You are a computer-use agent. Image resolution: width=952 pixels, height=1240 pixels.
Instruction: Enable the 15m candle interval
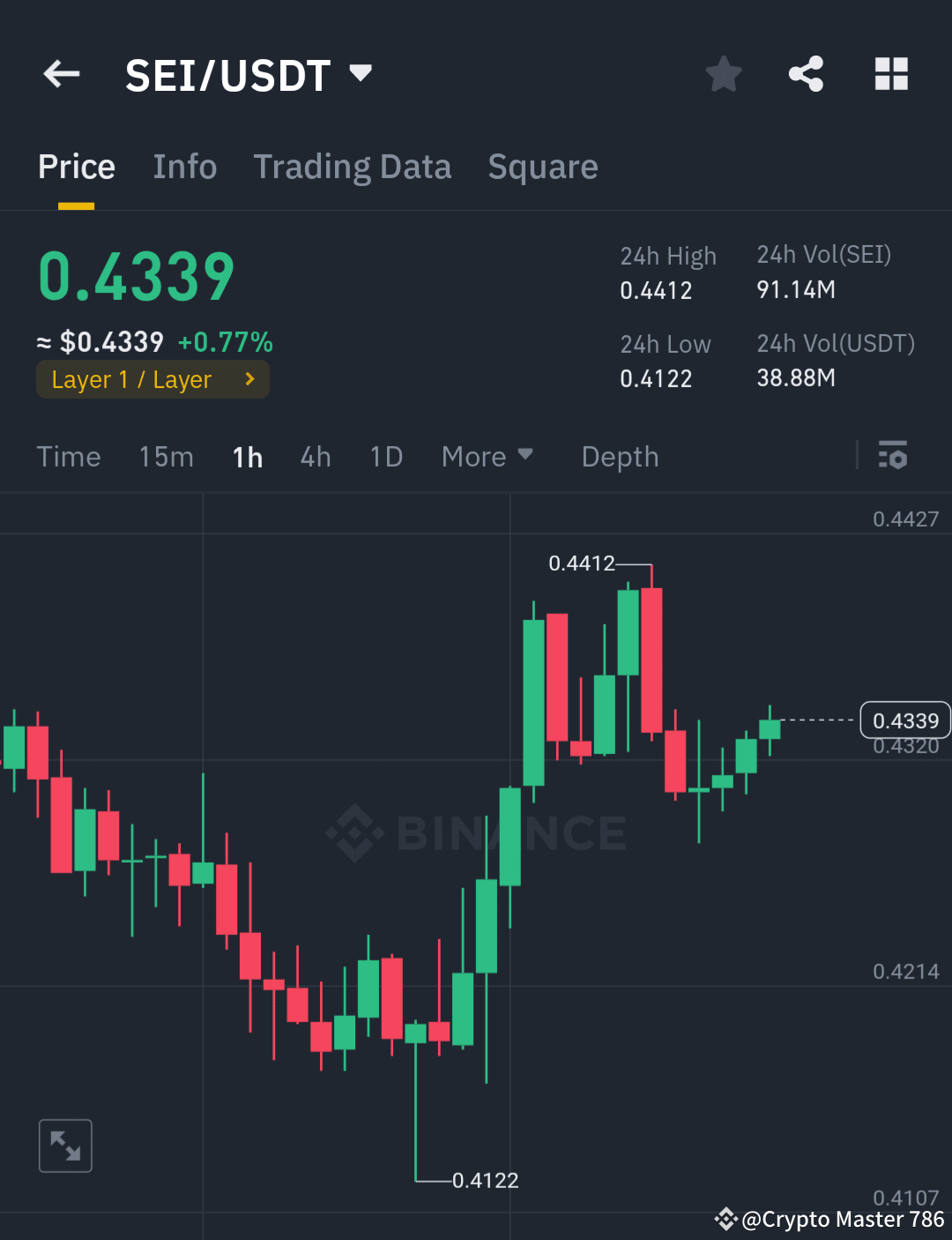click(x=166, y=456)
